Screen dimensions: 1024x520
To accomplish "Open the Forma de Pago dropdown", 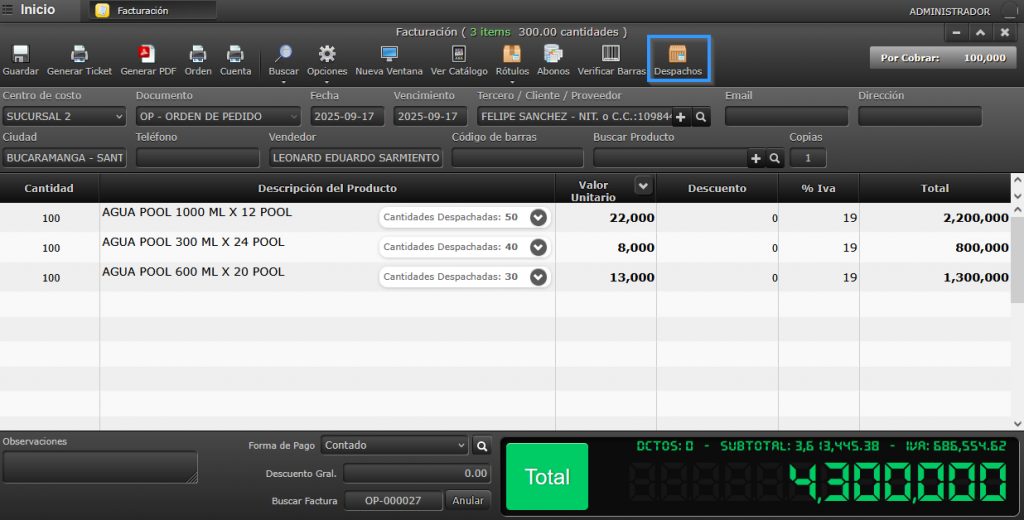I will pos(394,446).
